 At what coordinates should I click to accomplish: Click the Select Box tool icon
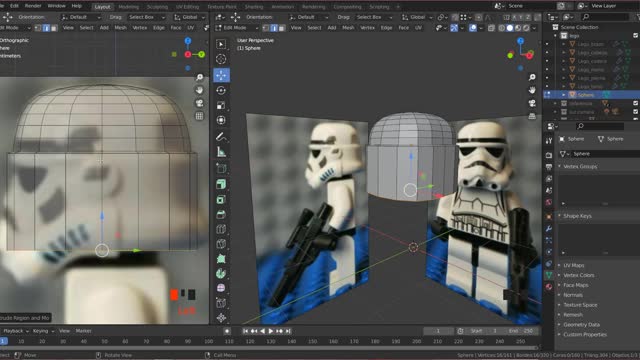click(x=221, y=44)
